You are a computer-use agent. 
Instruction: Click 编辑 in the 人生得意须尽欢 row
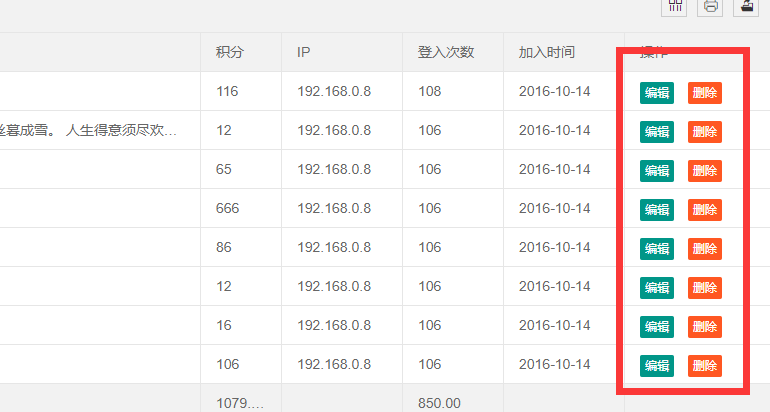(657, 132)
